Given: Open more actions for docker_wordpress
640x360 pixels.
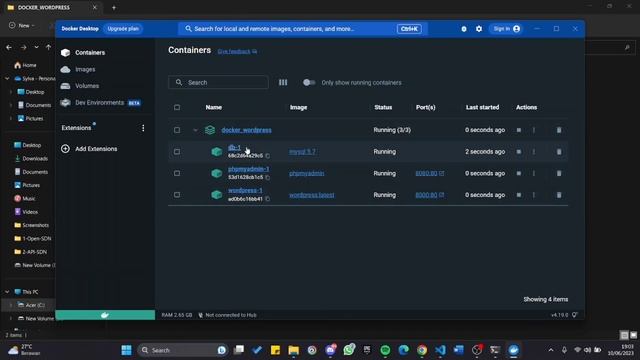Looking at the screenshot, I should coord(533,130).
